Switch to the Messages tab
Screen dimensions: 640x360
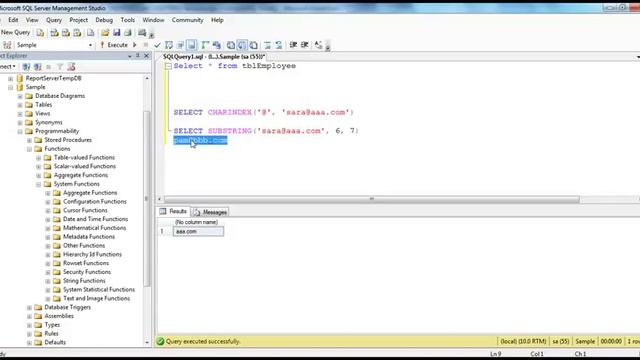[x=210, y=212]
